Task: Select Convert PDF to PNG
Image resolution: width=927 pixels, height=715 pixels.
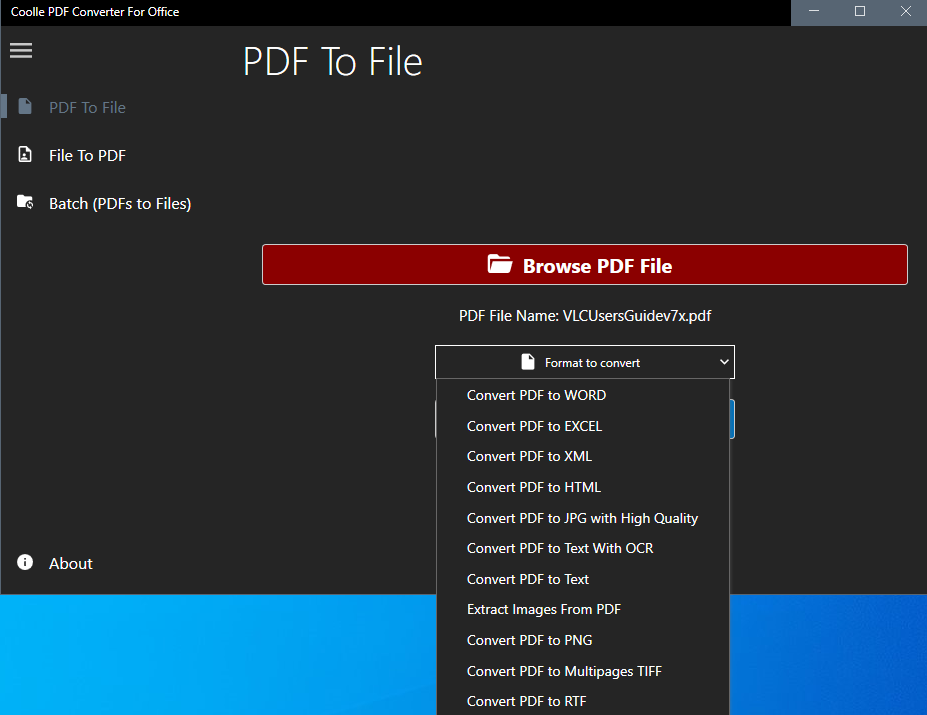Action: [583, 640]
